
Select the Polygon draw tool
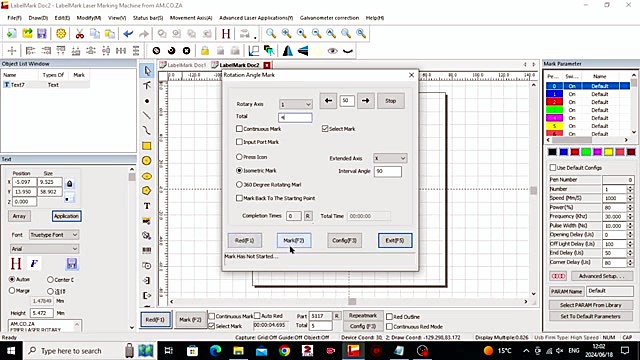tap(147, 191)
